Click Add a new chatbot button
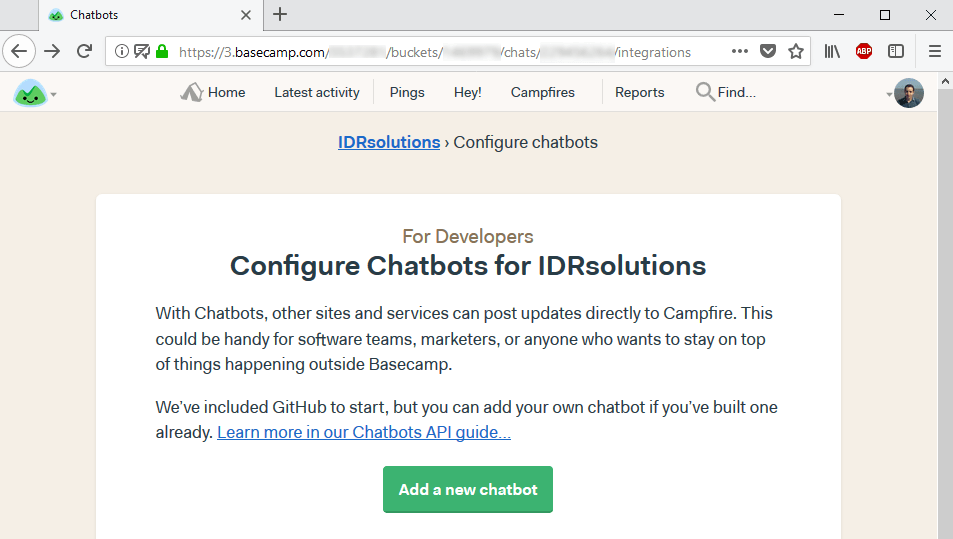The image size is (953, 539). coord(468,489)
